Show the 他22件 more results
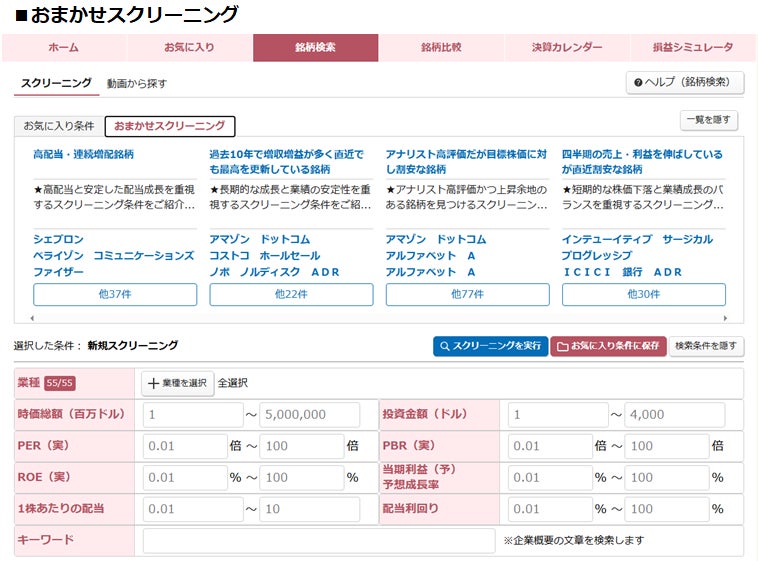The image size is (758, 561). click(x=291, y=294)
